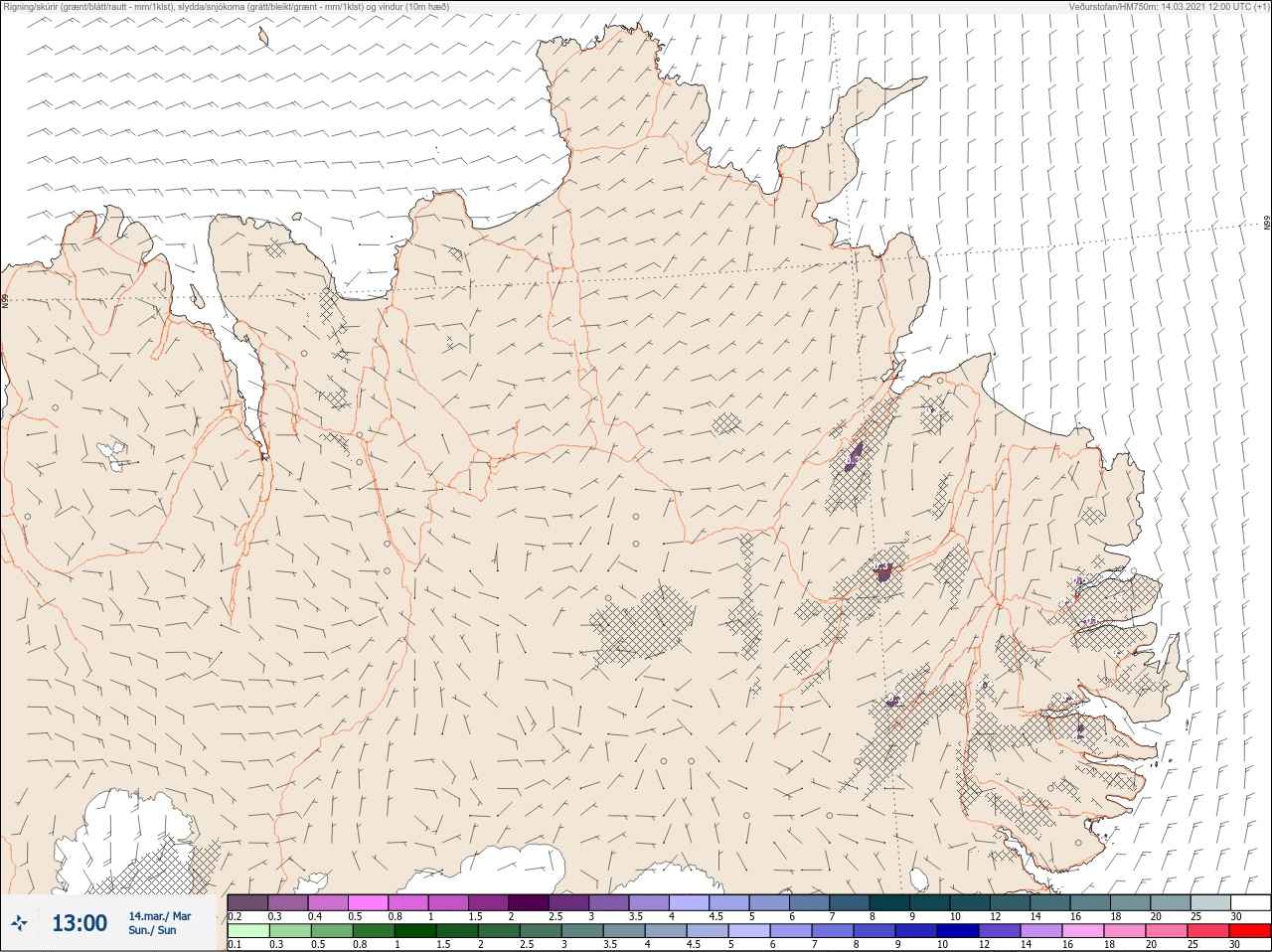1272x952 pixels.
Task: Click the '66N' latitude label at left map edge
Action: (5, 300)
